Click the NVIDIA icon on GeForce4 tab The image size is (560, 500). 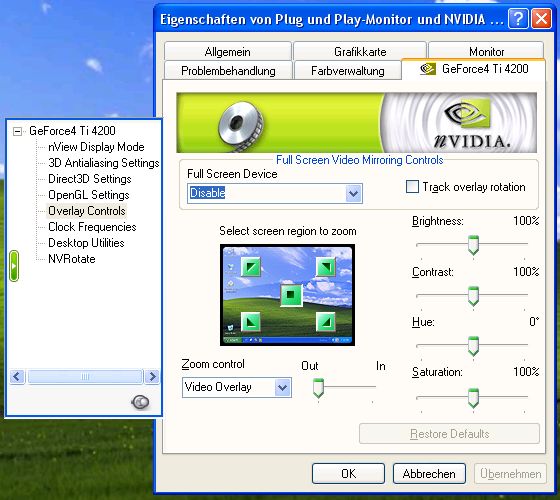[428, 69]
